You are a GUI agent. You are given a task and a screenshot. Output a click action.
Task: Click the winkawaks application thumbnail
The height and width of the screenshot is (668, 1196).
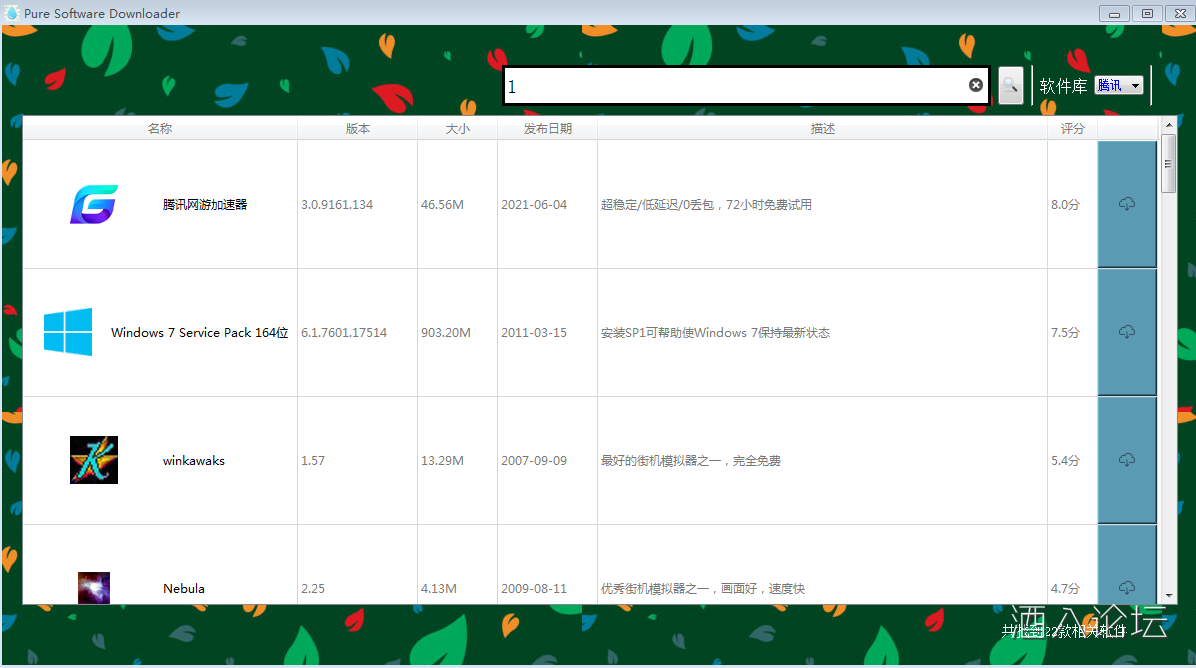tap(93, 459)
